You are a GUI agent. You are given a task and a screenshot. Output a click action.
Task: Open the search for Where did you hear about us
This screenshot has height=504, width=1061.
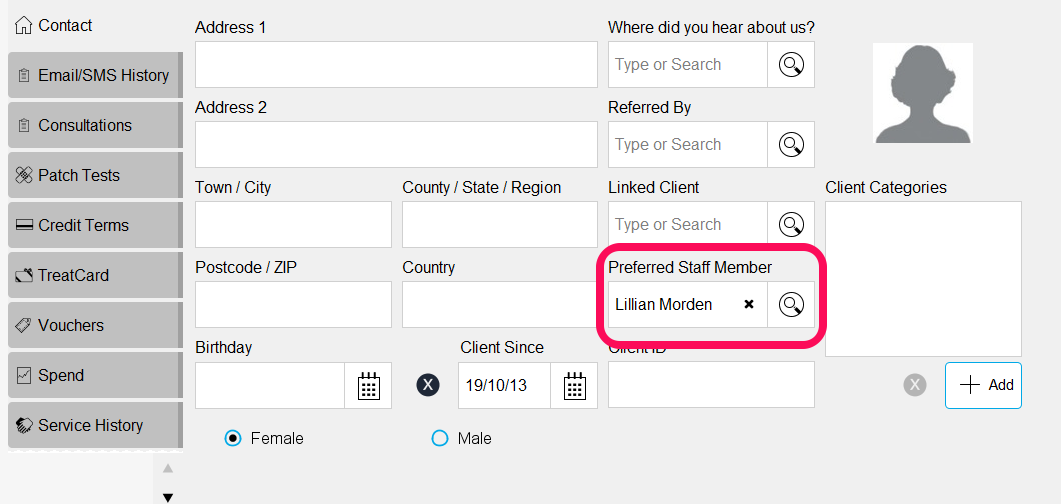(x=791, y=64)
